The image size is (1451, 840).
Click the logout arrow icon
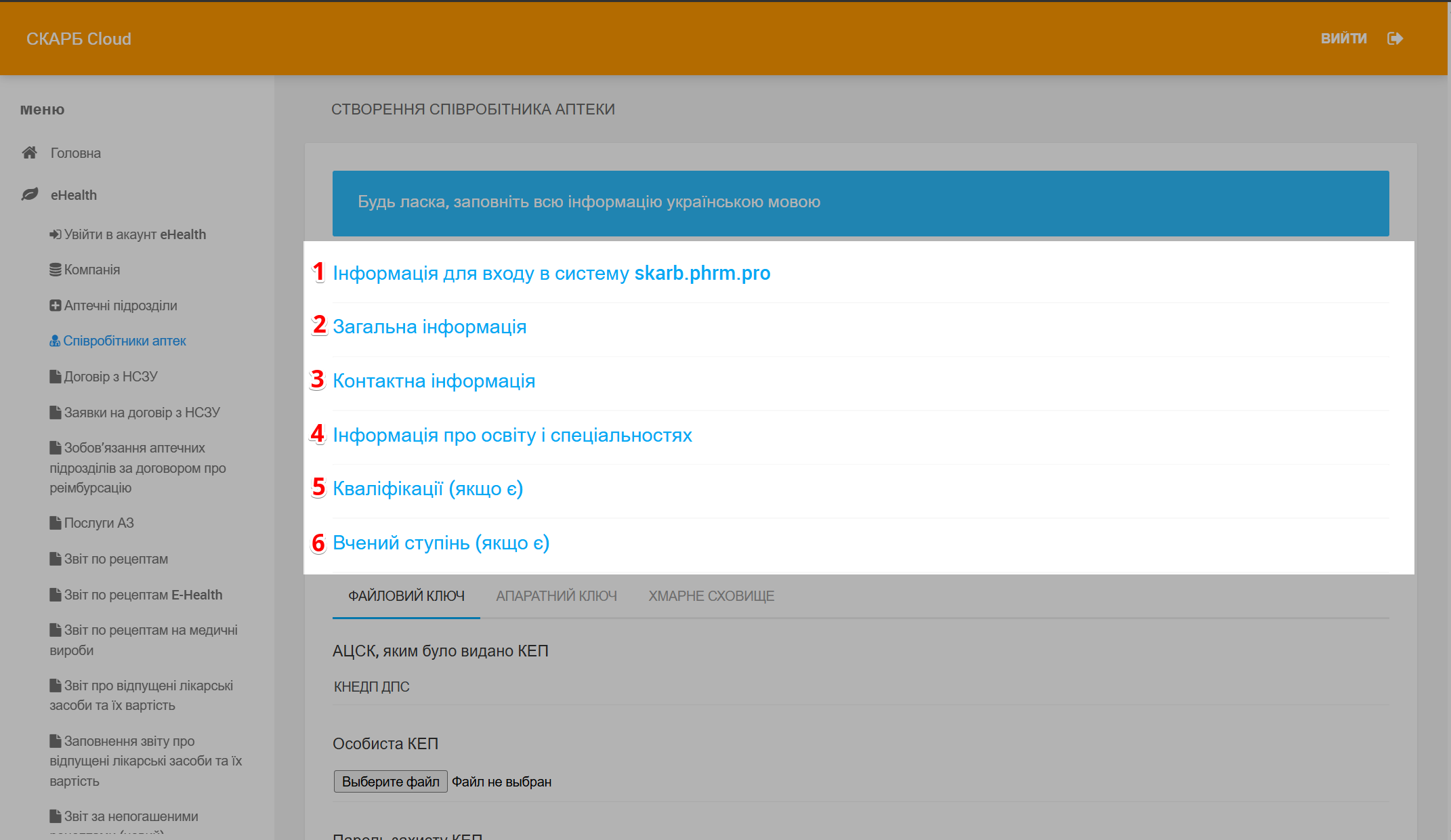1395,39
